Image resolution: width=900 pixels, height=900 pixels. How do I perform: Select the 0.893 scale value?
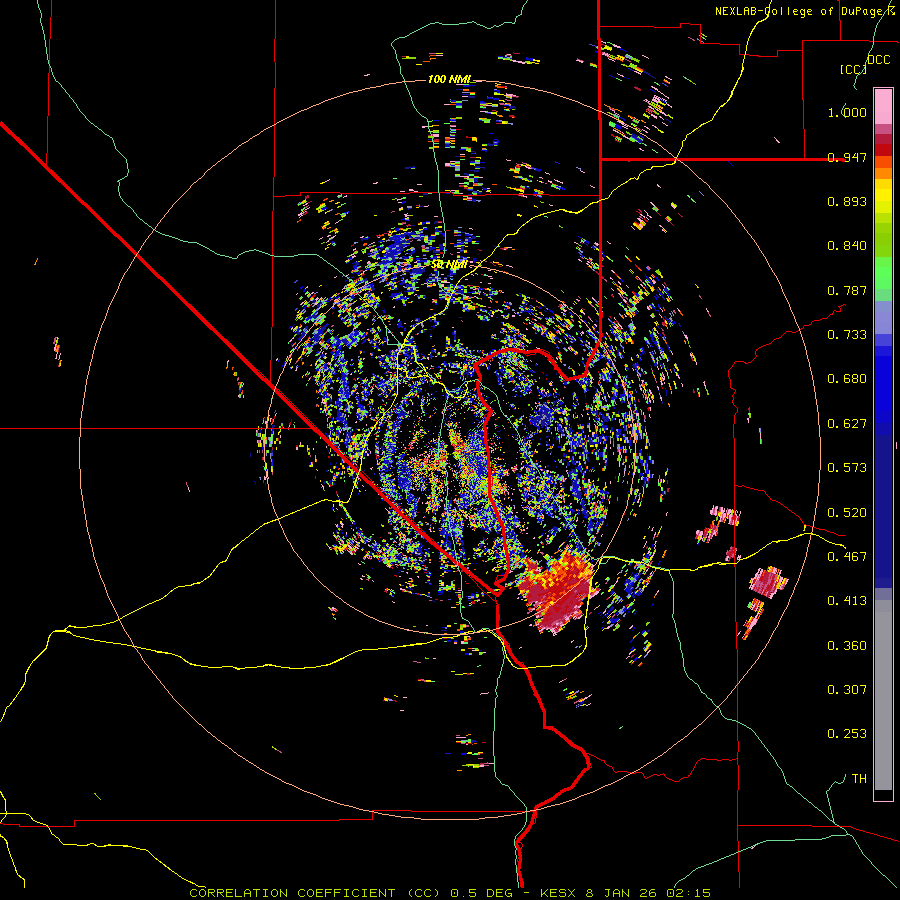click(847, 201)
